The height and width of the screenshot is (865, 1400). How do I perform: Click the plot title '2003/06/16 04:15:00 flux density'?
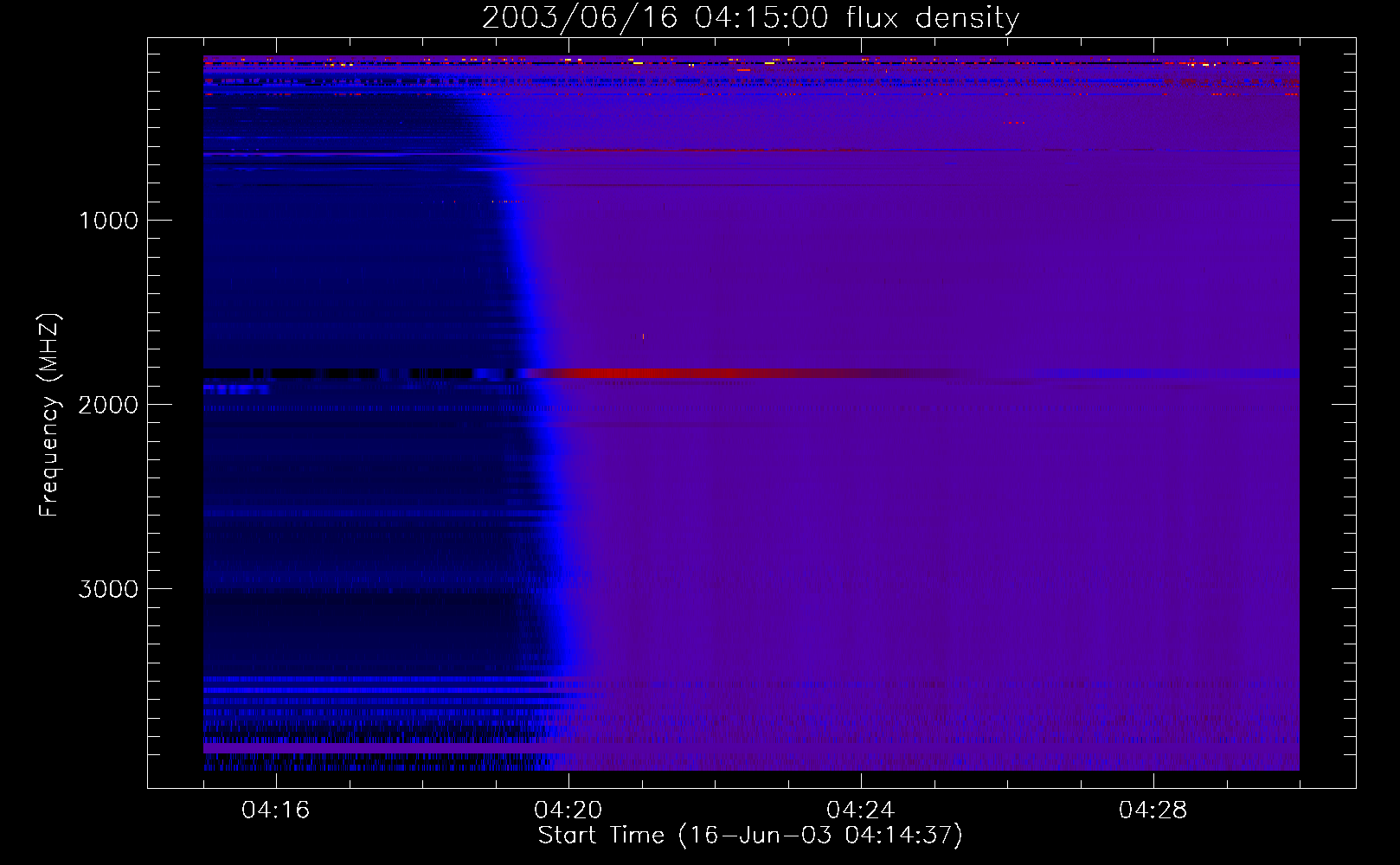pos(750,17)
